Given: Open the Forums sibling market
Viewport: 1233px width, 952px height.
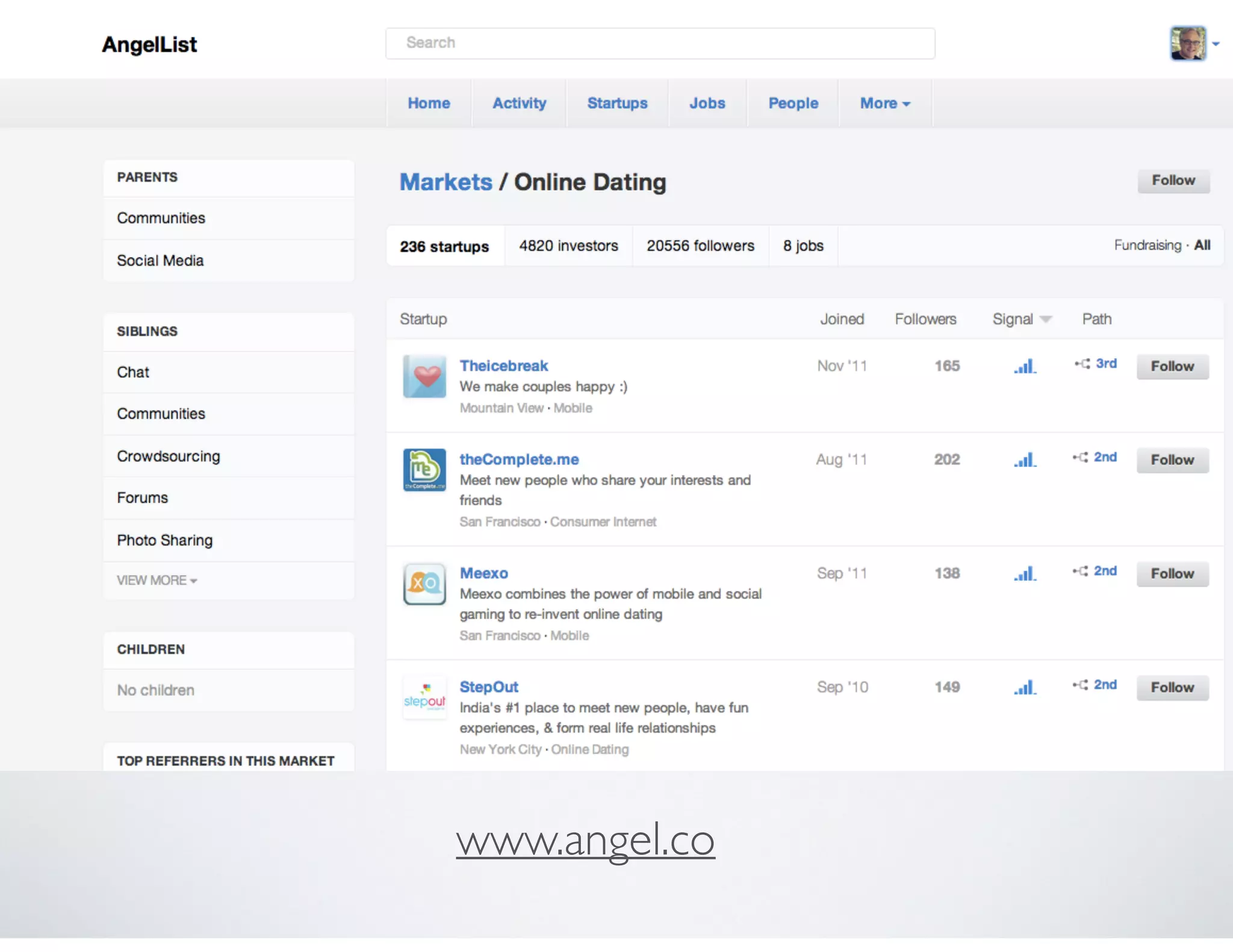Looking at the screenshot, I should pyautogui.click(x=229, y=498).
